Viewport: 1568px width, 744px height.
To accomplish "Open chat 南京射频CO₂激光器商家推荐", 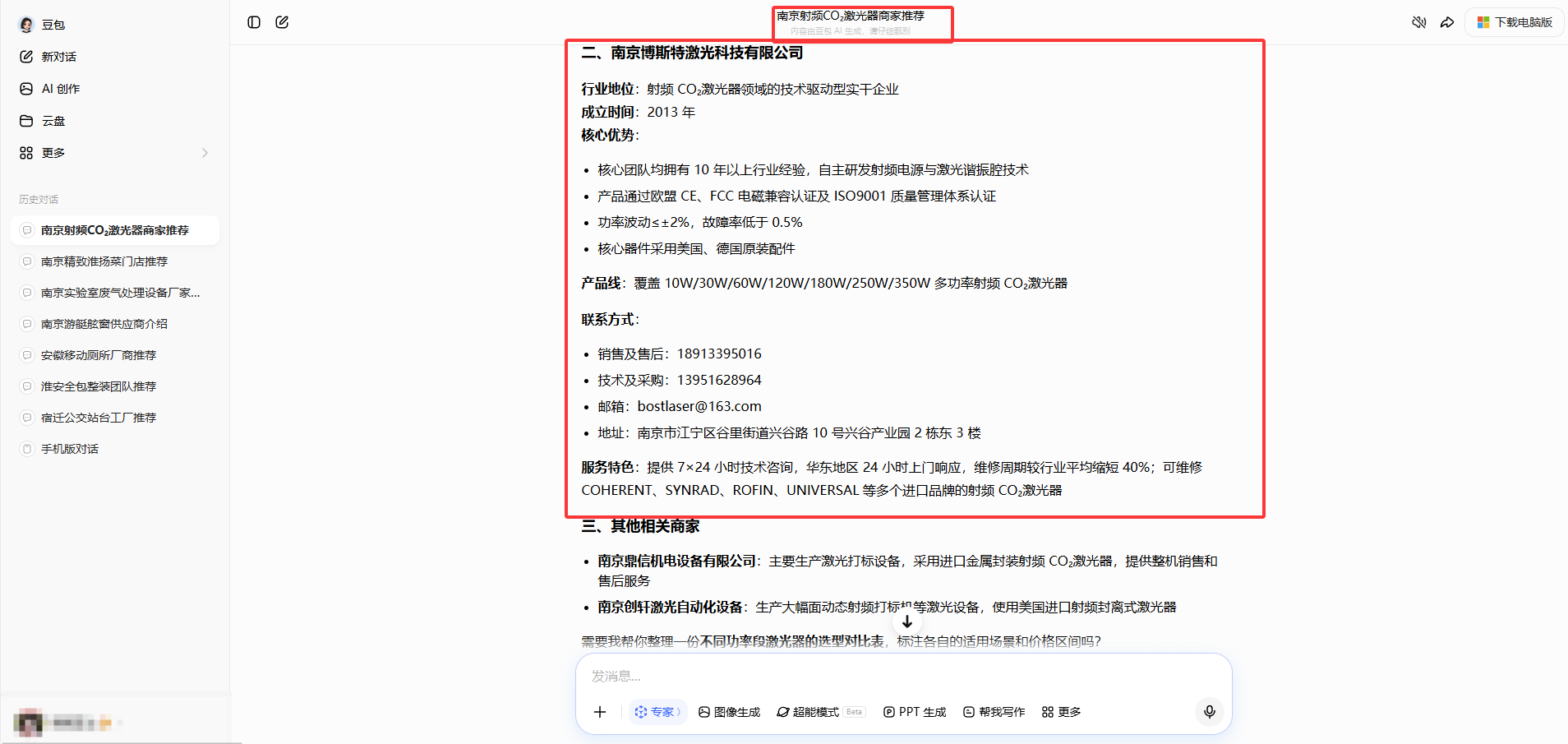I will [115, 230].
